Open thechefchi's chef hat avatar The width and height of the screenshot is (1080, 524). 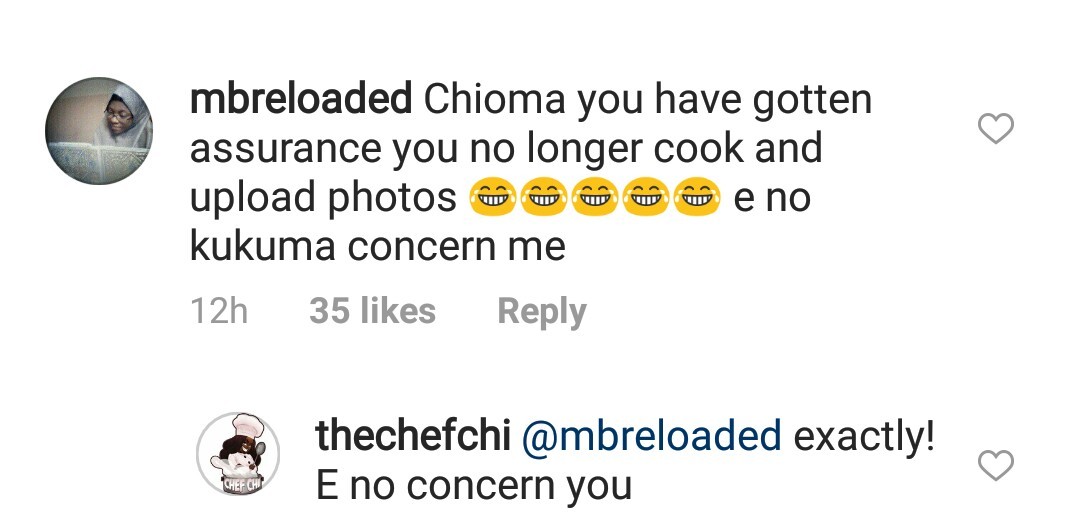click(238, 453)
